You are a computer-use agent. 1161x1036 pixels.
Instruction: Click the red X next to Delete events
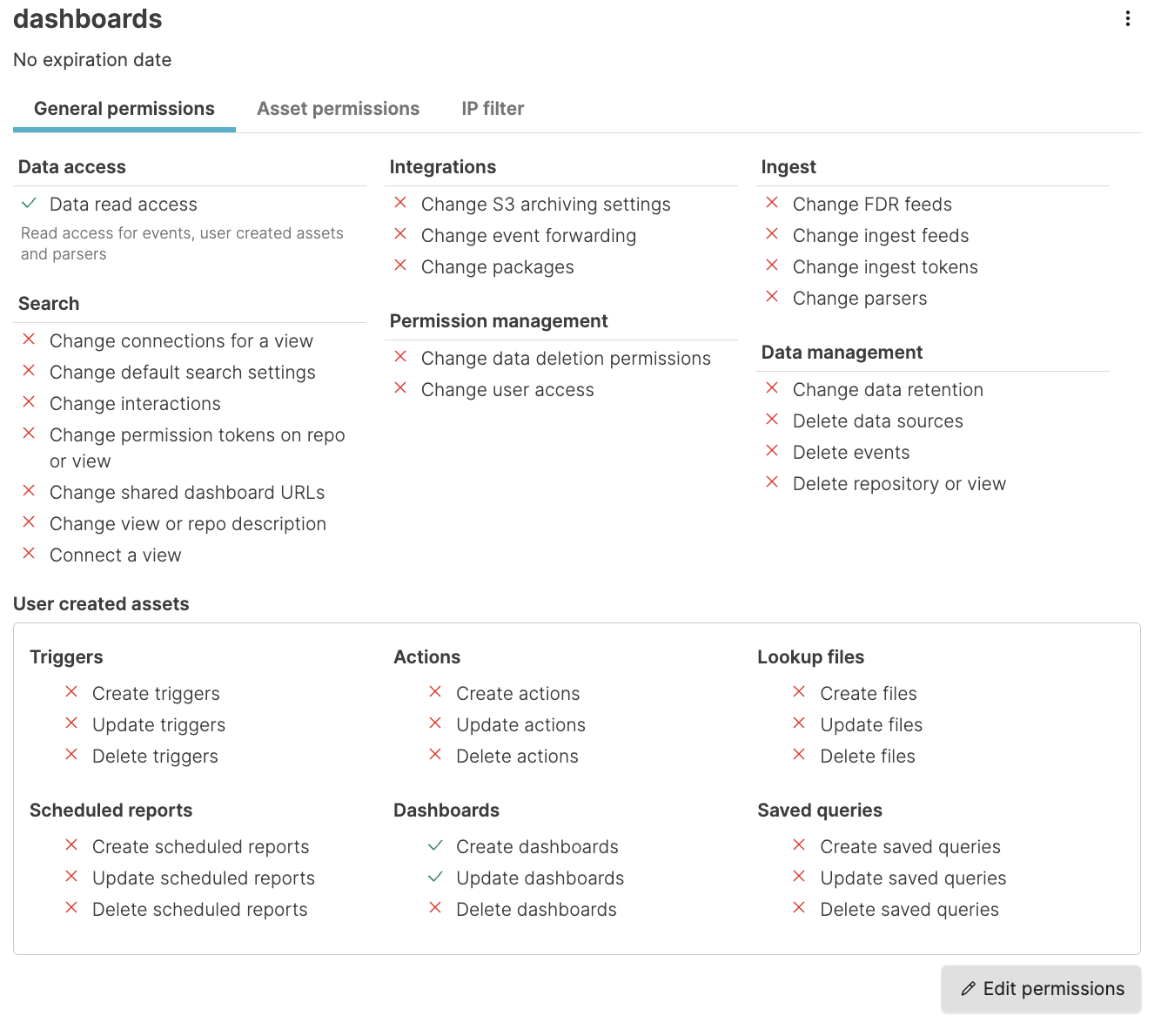[772, 451]
